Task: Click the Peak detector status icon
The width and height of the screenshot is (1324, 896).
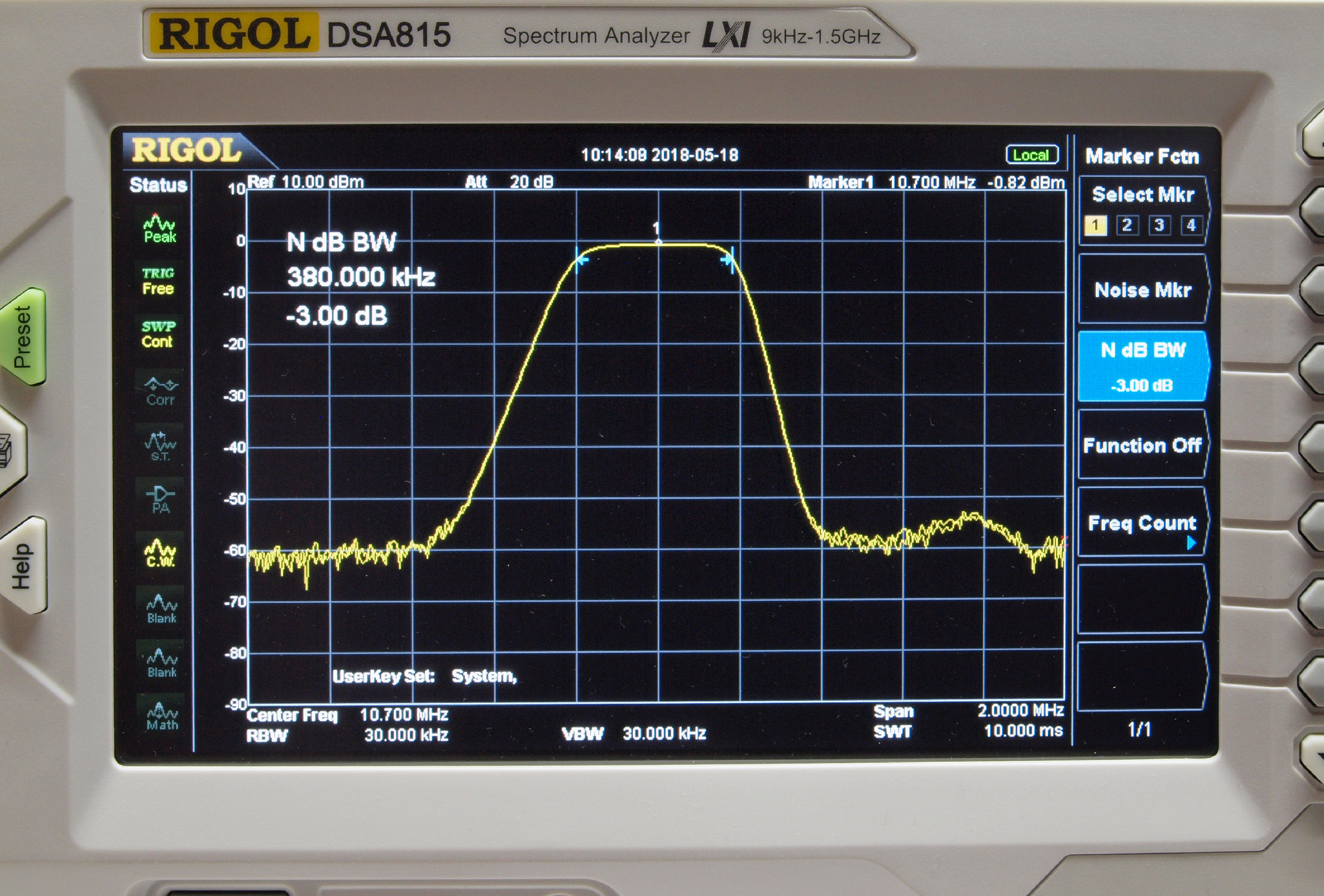Action: pyautogui.click(x=160, y=229)
